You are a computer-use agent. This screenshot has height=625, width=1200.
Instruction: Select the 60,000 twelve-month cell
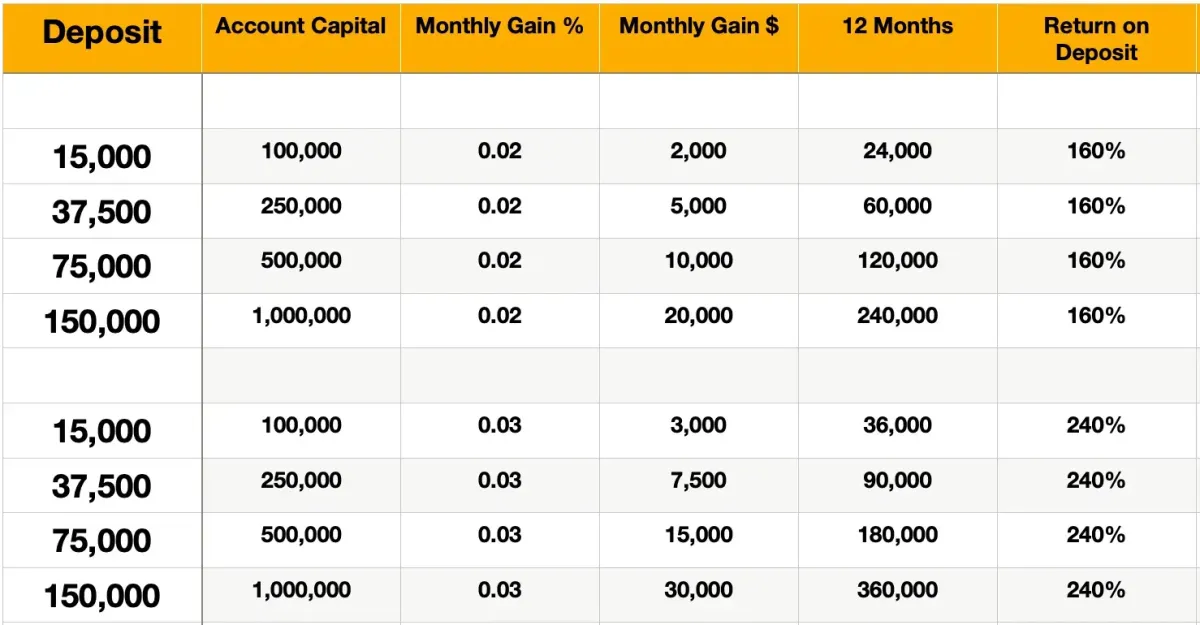click(898, 211)
